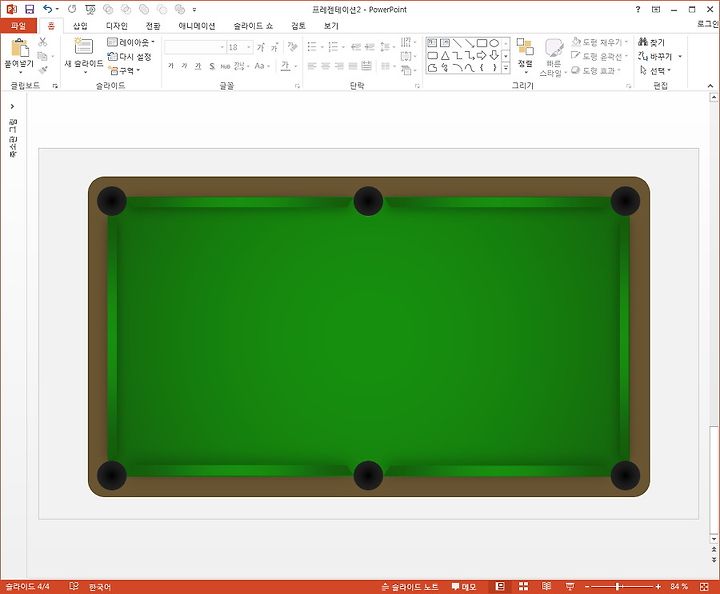This screenshot has width=720, height=594.
Task: Select the Arrow line shape
Action: point(469,43)
